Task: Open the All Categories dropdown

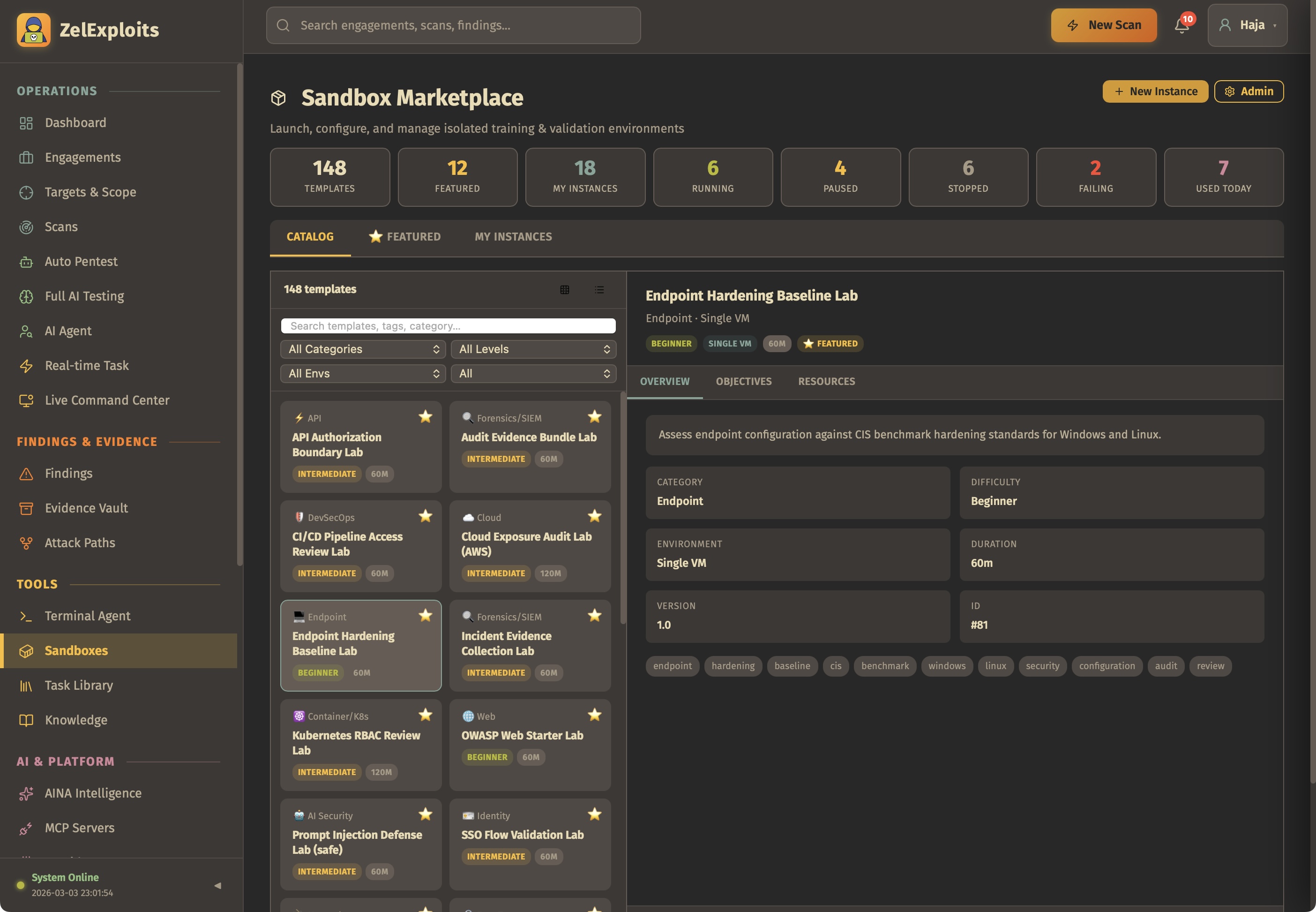Action: [363, 348]
